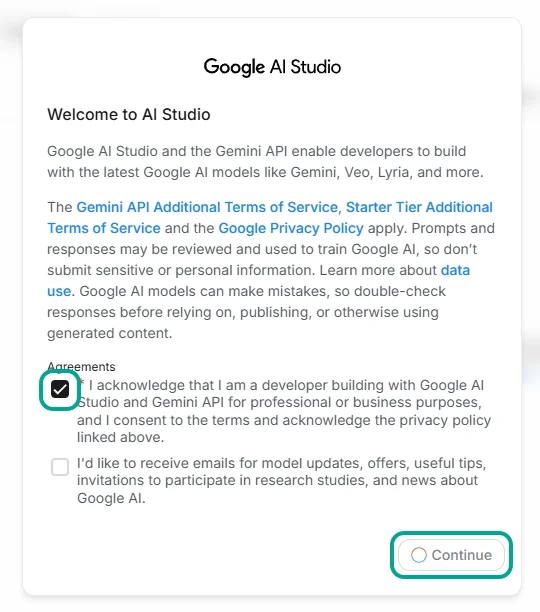Click the red required asterisk marker
The image size is (540, 612).
[x=82, y=382]
